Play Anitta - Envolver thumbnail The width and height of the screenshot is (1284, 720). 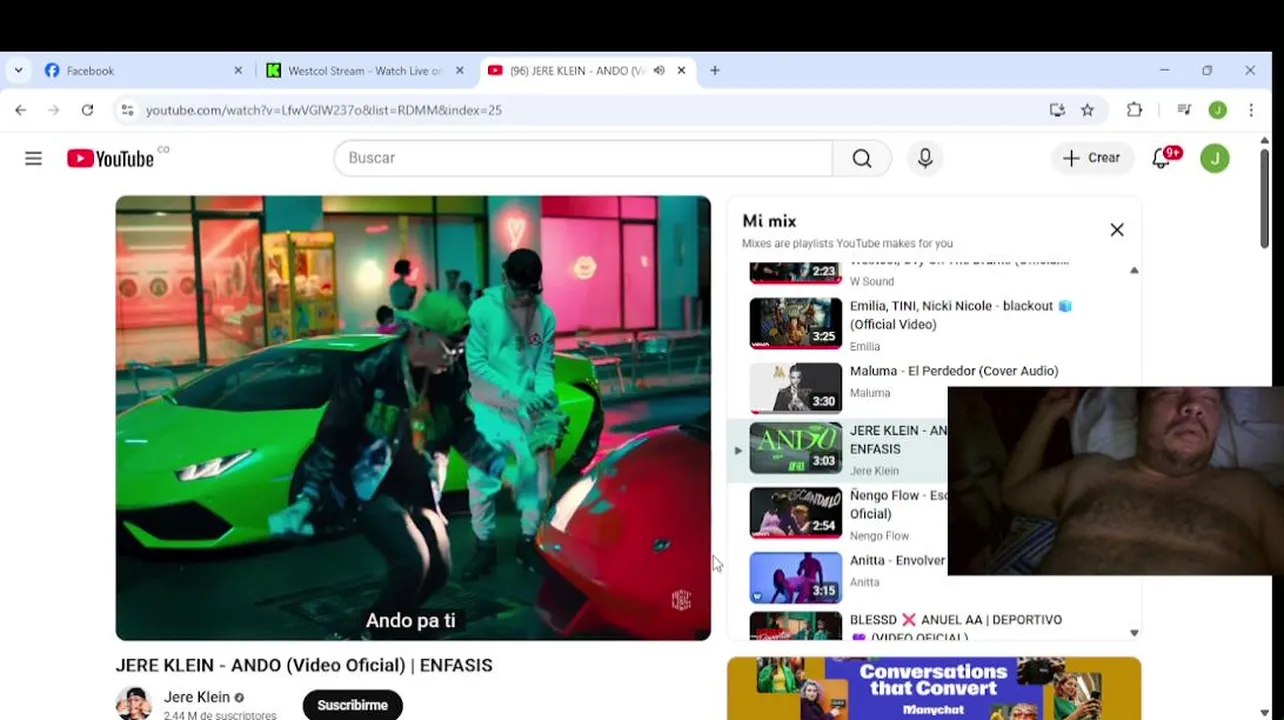[x=796, y=577]
